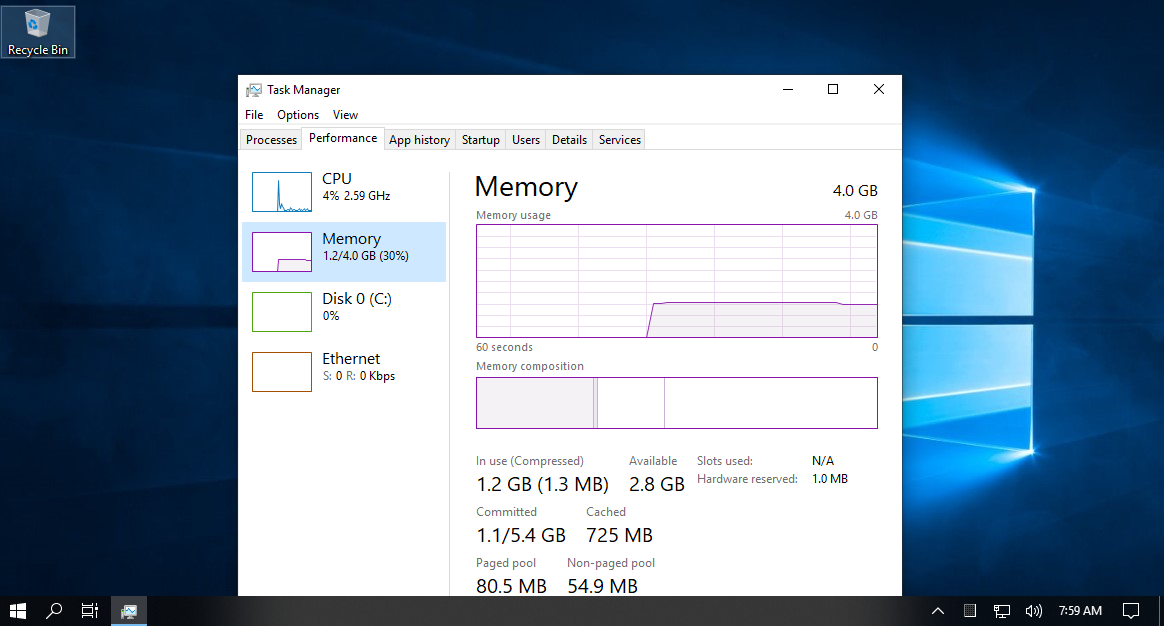Click the '1.0 MB' hardware reserved value
Viewport: 1164px width, 626px height.
tap(830, 479)
